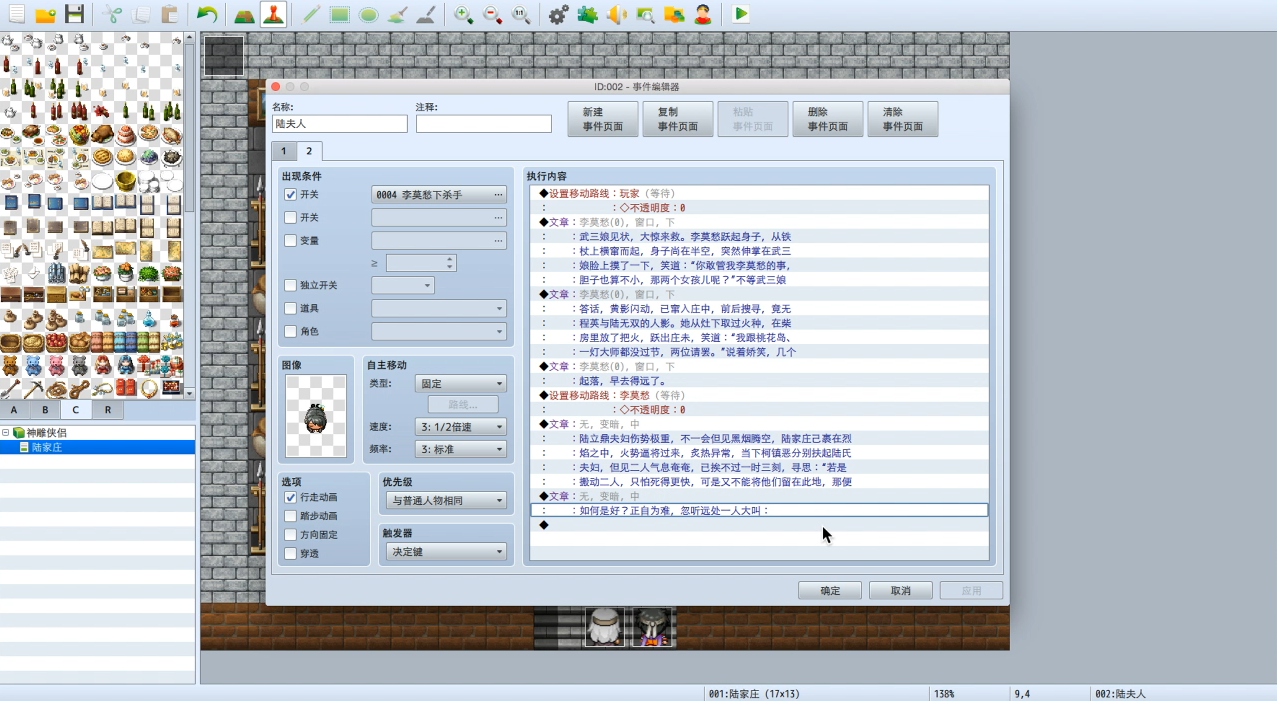Switch to Event editing mode icon
Screen dimensions: 1277x701
[273, 14]
